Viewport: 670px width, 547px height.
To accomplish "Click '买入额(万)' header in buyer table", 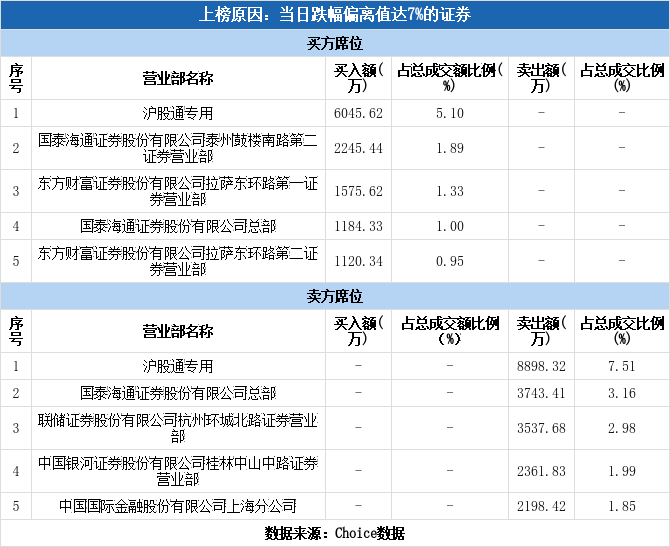I will (x=358, y=78).
